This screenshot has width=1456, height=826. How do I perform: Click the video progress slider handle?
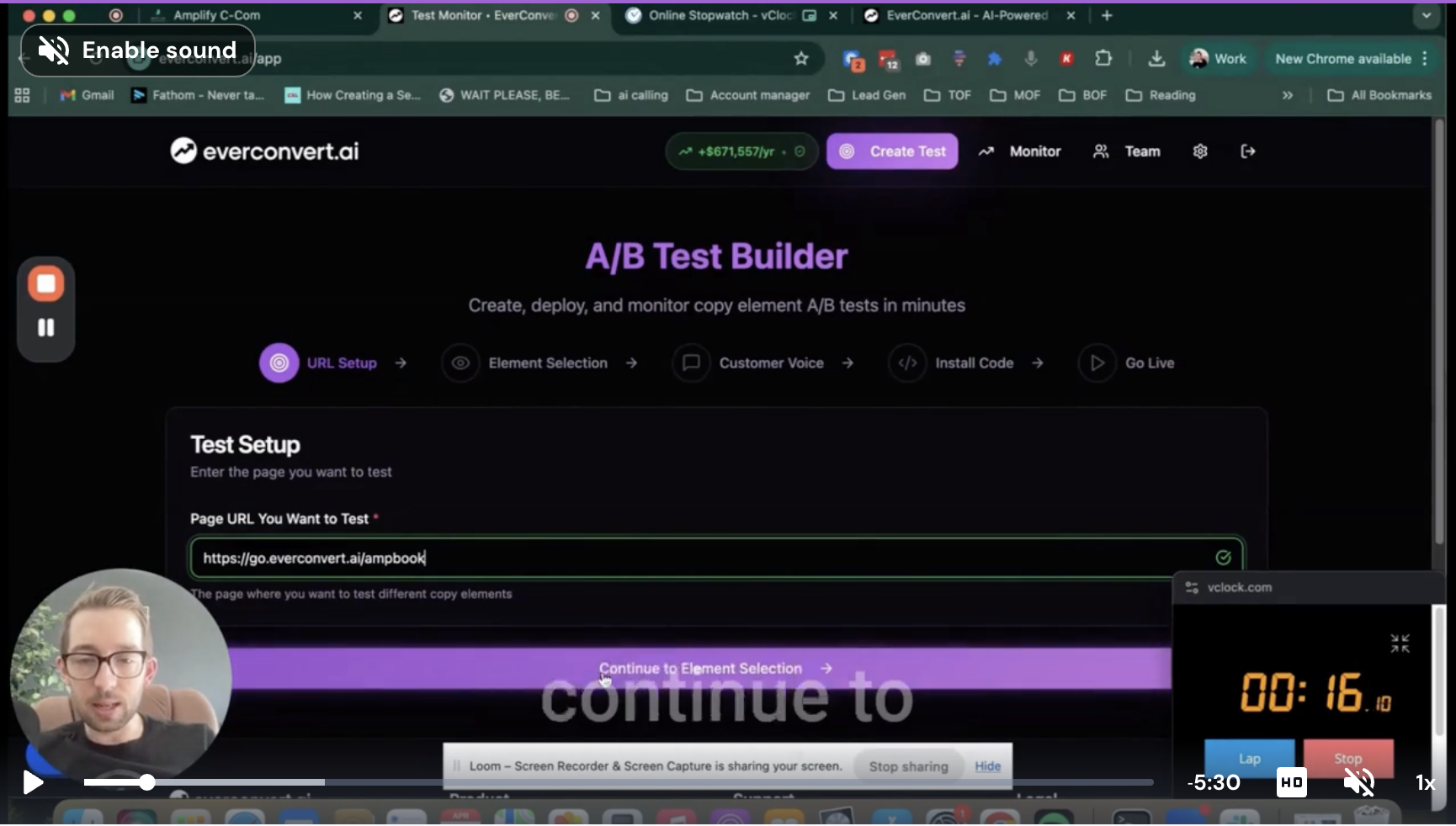tap(147, 782)
